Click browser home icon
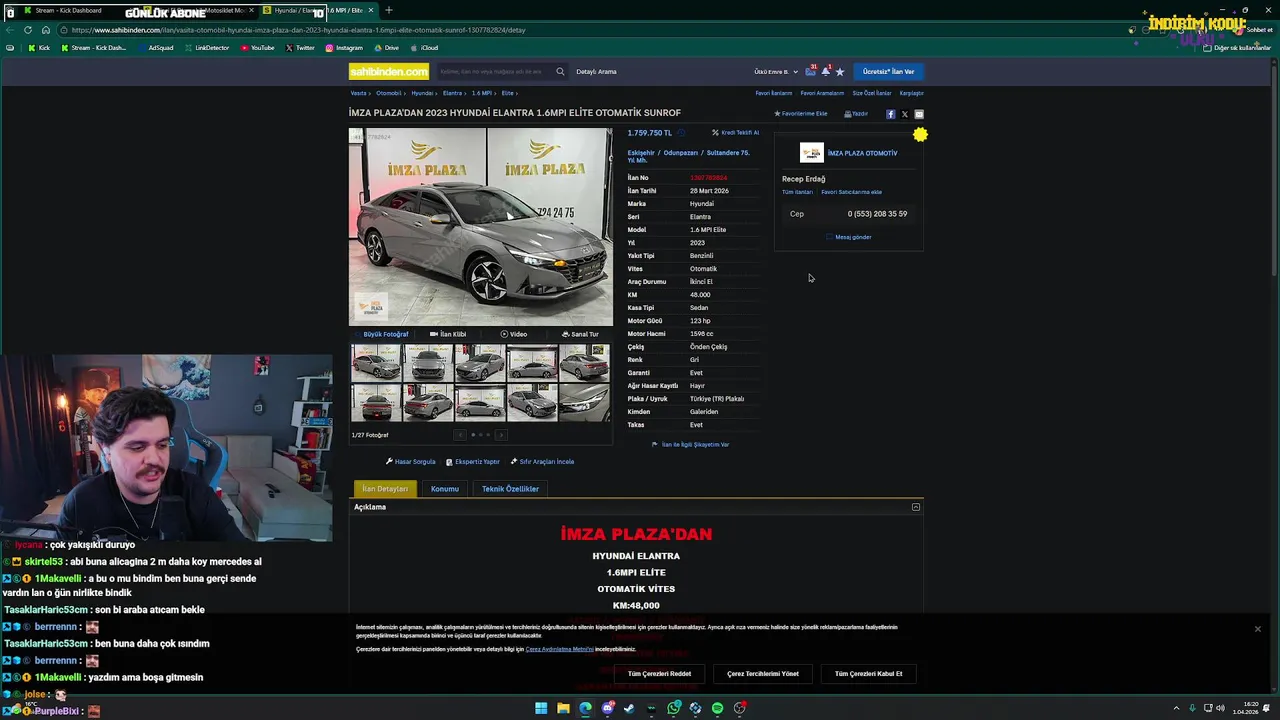This screenshot has width=1280, height=720. 45,30
